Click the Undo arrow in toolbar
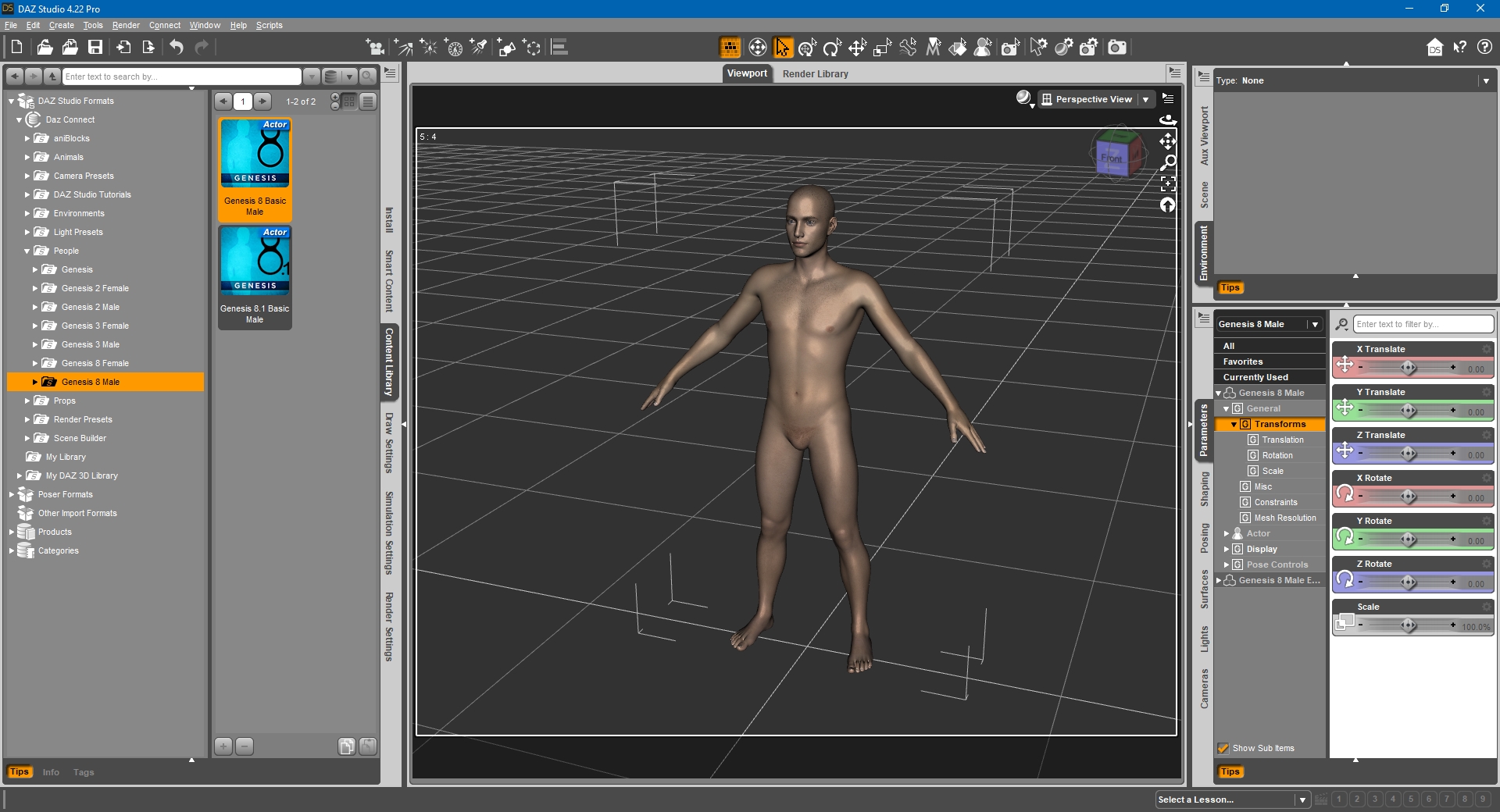1500x812 pixels. pos(177,48)
